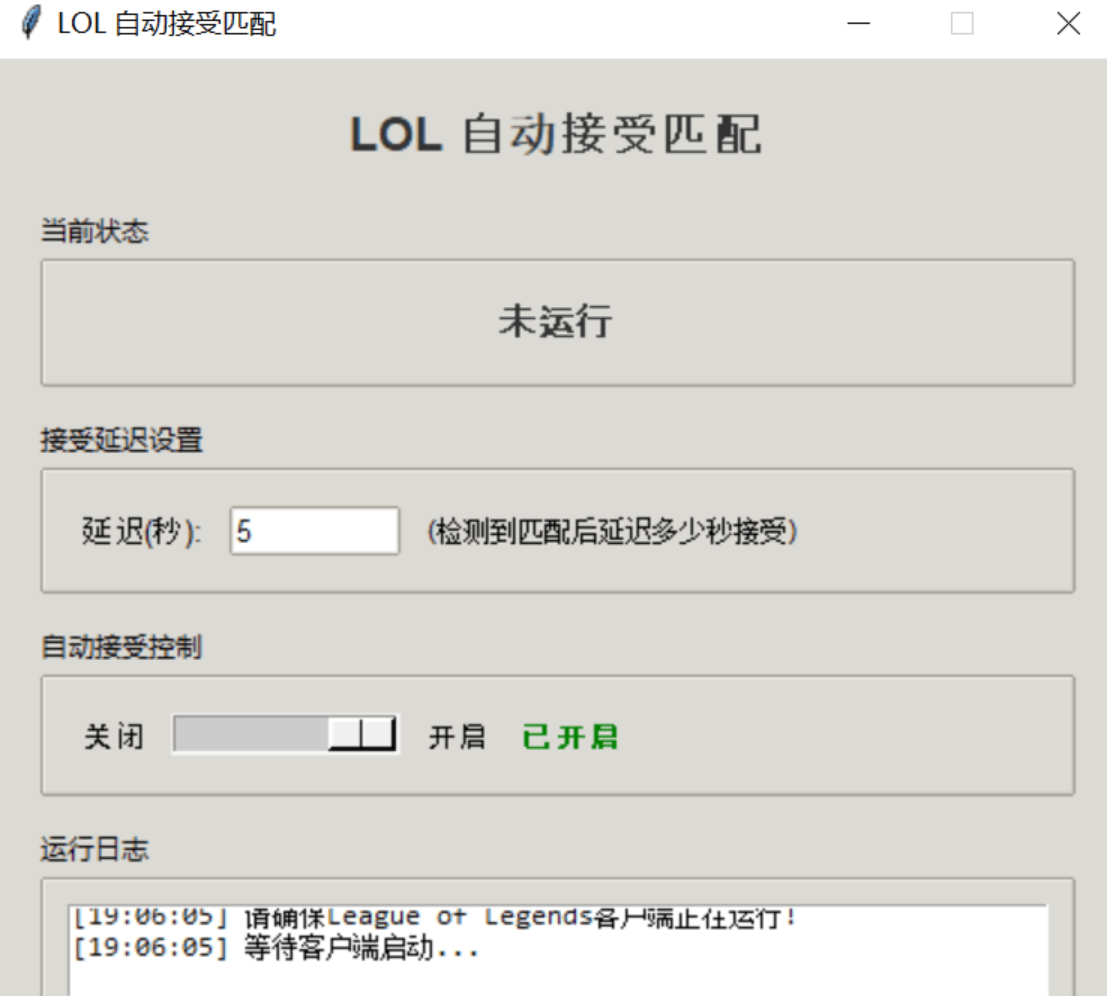
Task: Click the feather app icon in title bar
Action: pos(30,23)
